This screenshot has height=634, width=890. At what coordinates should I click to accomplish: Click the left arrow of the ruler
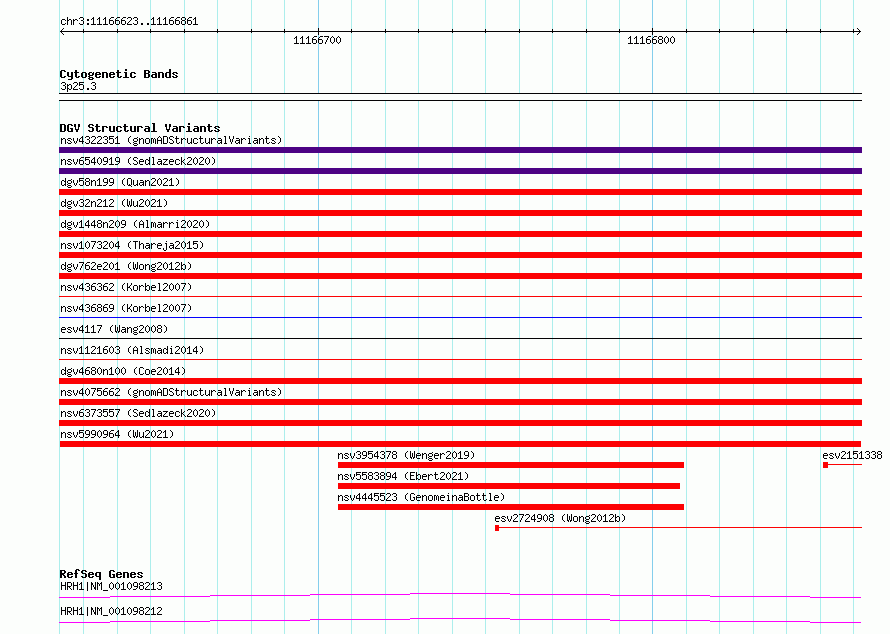click(62, 32)
